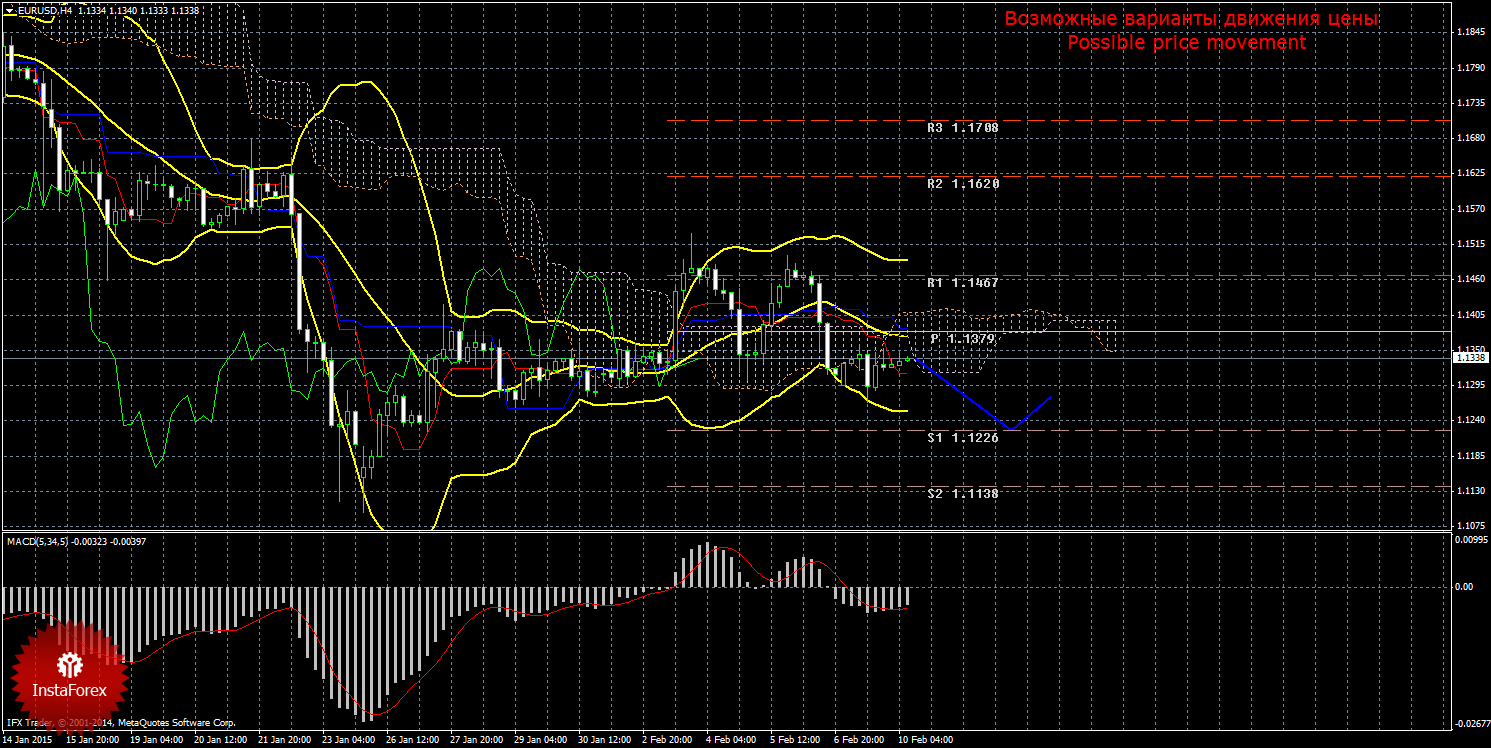
Task: Click the blue forecast line's lowest point
Action: (1012, 429)
